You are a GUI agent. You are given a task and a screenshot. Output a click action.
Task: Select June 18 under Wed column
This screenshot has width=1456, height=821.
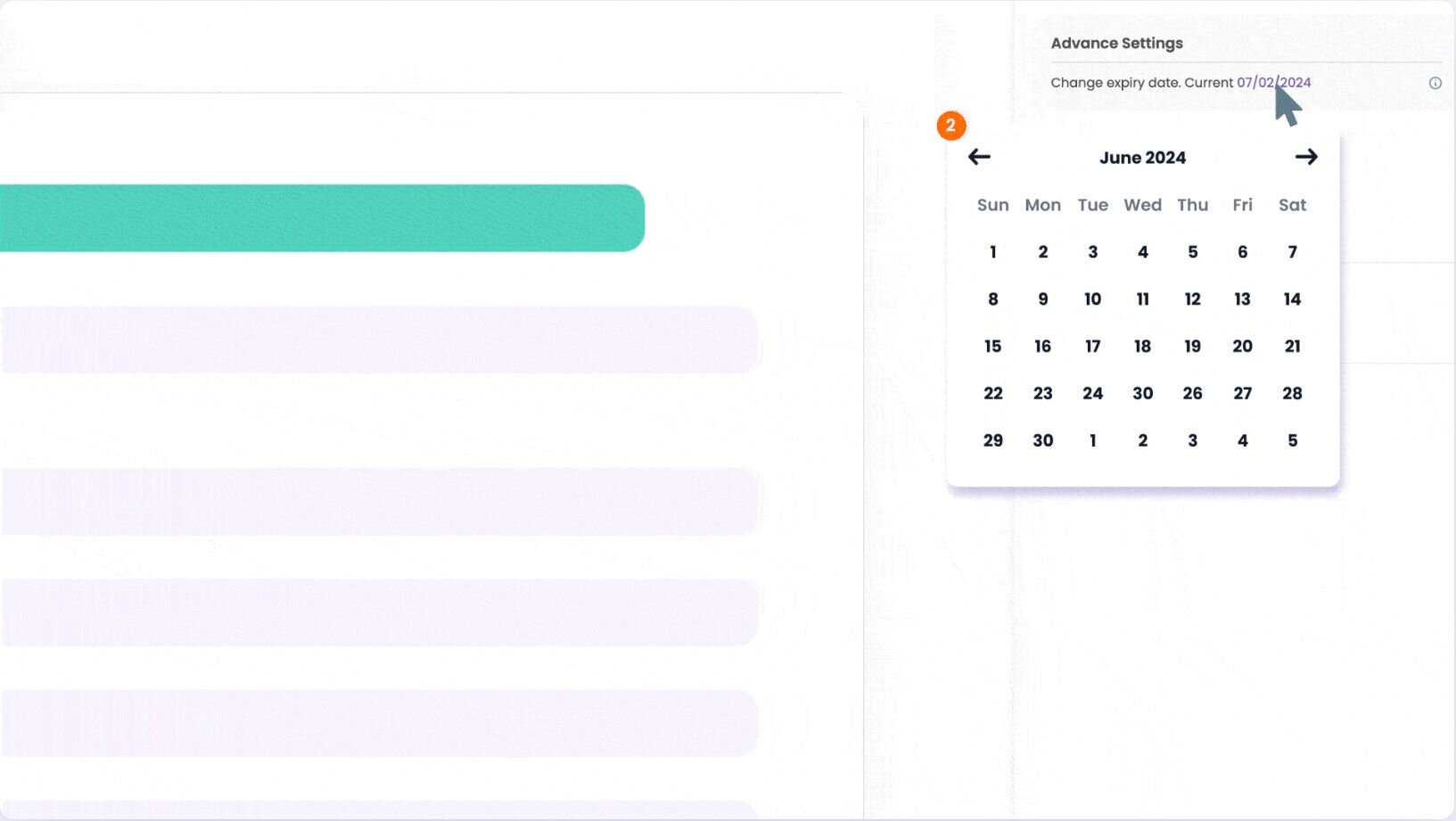(x=1142, y=346)
